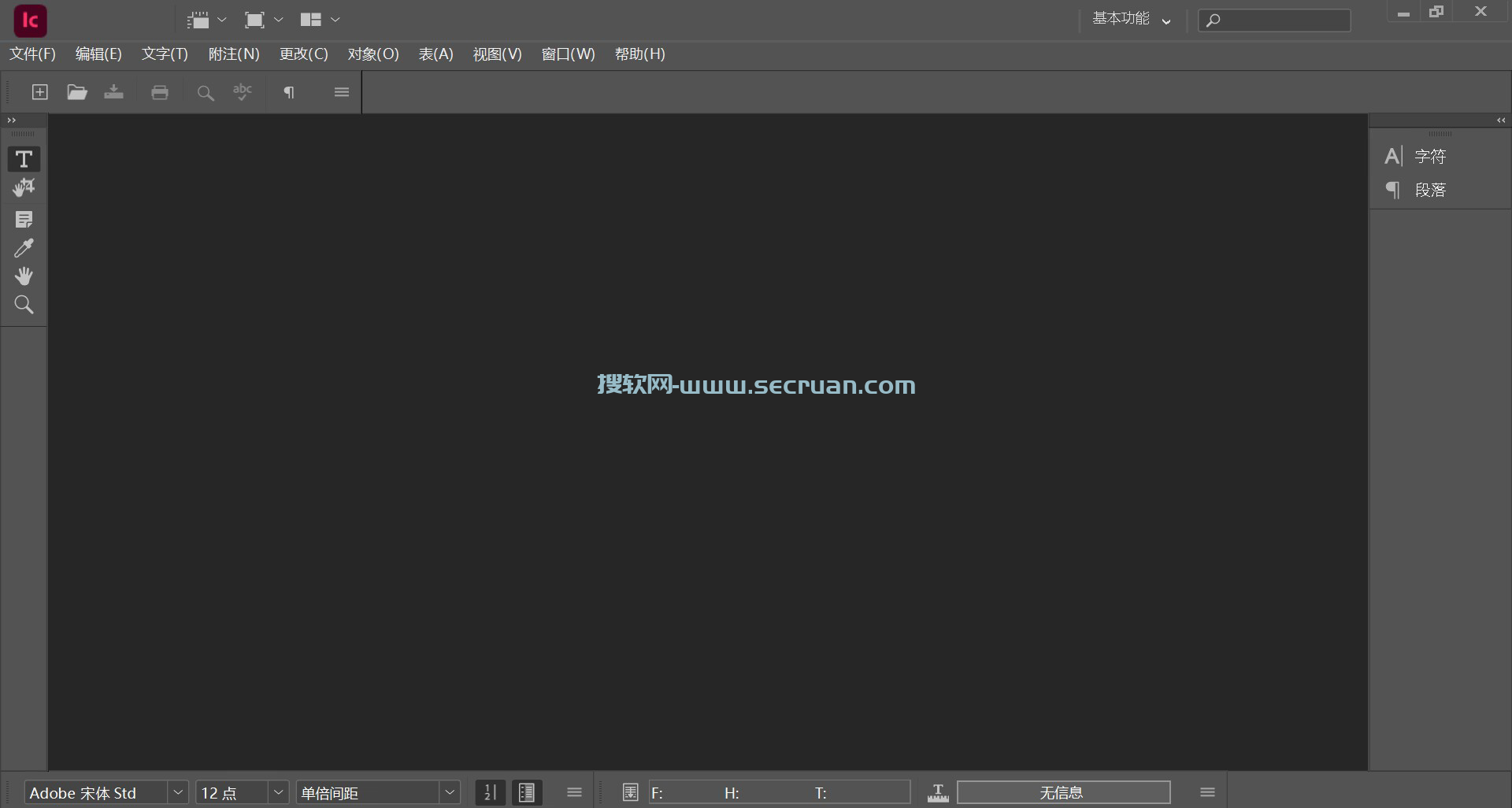This screenshot has width=1512, height=808.
Task: Toggle paragraph styles column display icon
Action: point(527,792)
